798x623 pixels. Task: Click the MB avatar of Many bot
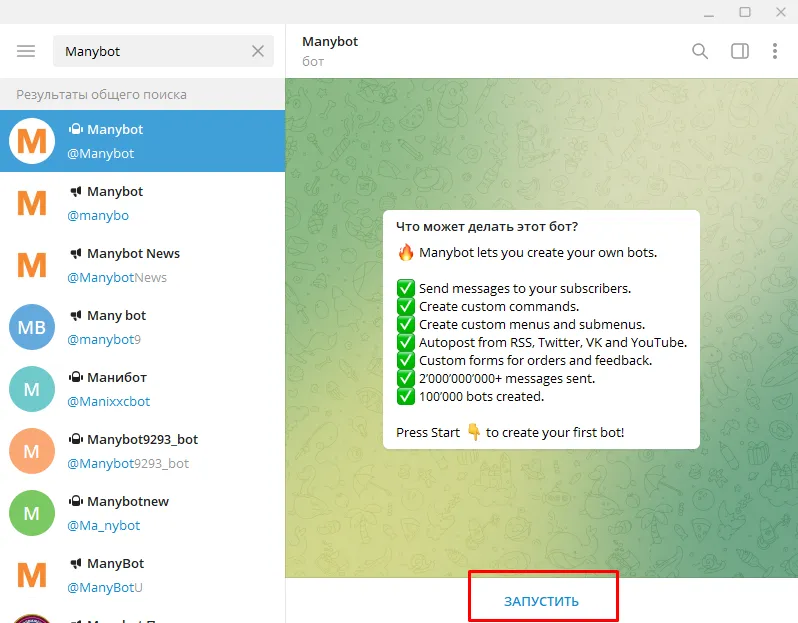point(32,327)
